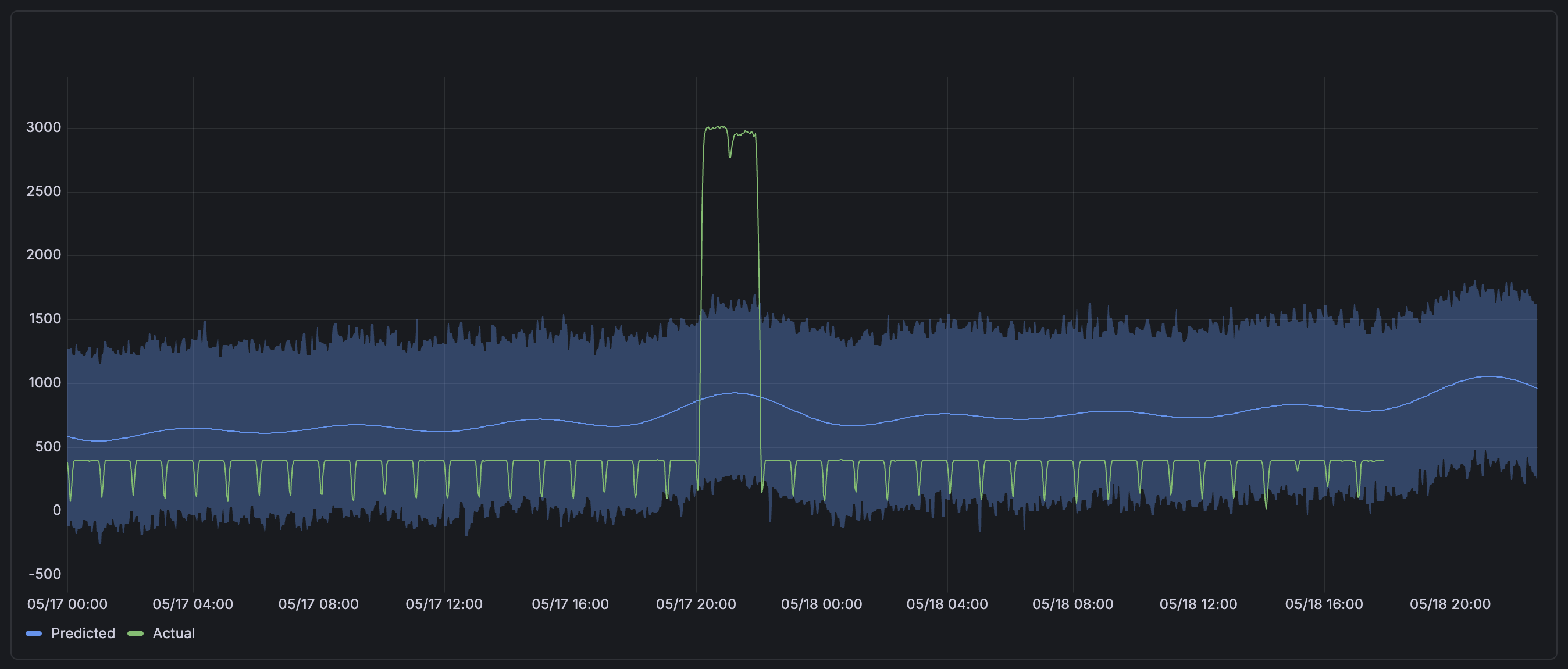The width and height of the screenshot is (1568, 669).
Task: Click the 2000 y-axis label
Action: click(43, 254)
